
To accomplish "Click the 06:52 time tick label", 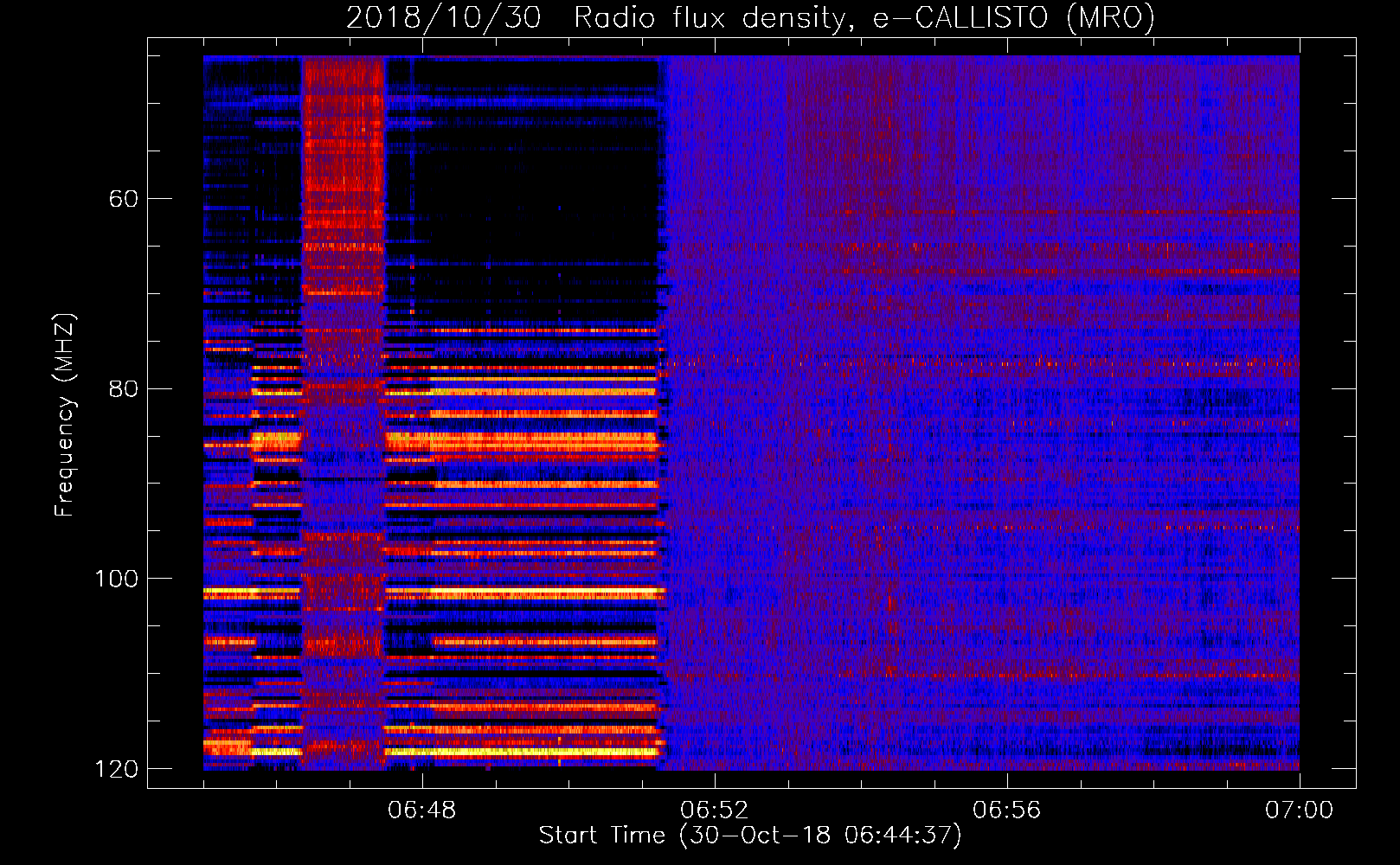I will [715, 811].
